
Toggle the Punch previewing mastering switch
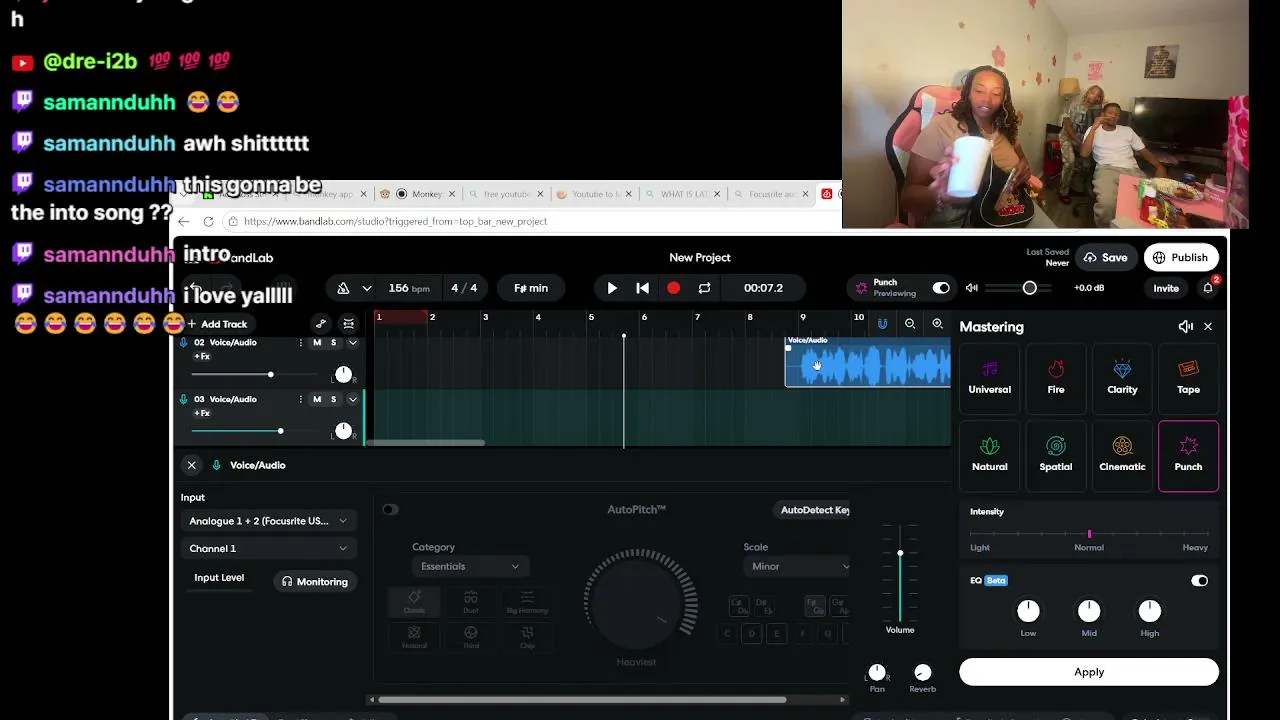941,288
